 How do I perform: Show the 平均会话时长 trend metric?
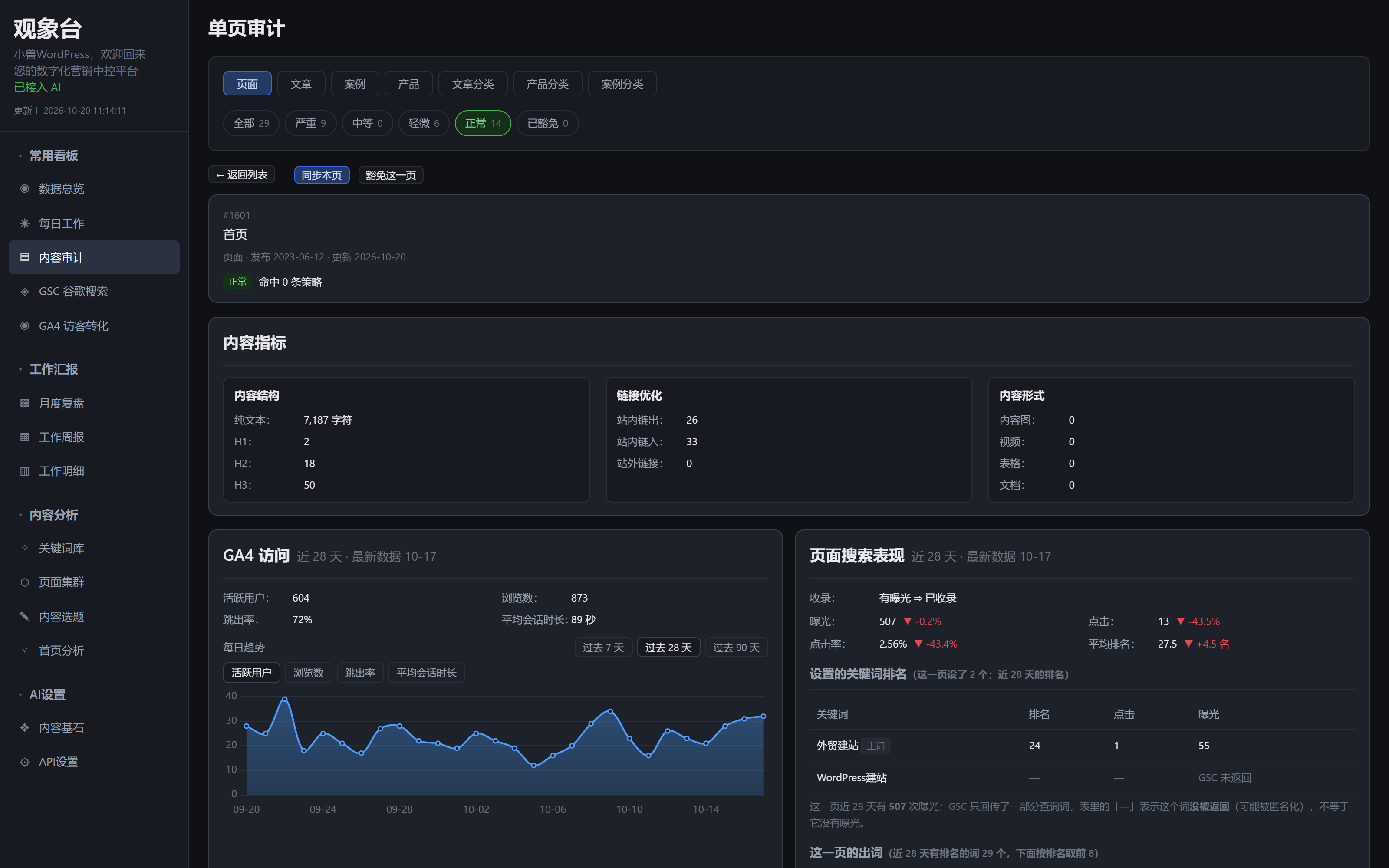click(426, 673)
